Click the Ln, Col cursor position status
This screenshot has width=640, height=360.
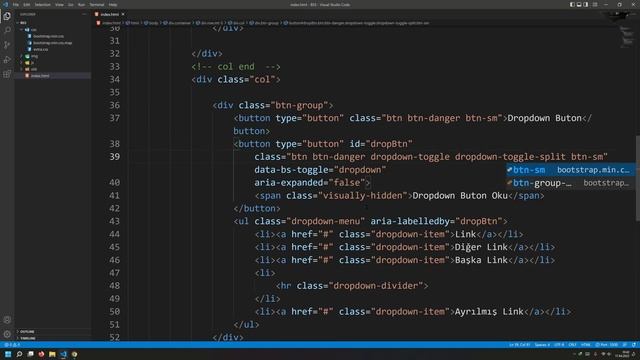[x=519, y=345]
